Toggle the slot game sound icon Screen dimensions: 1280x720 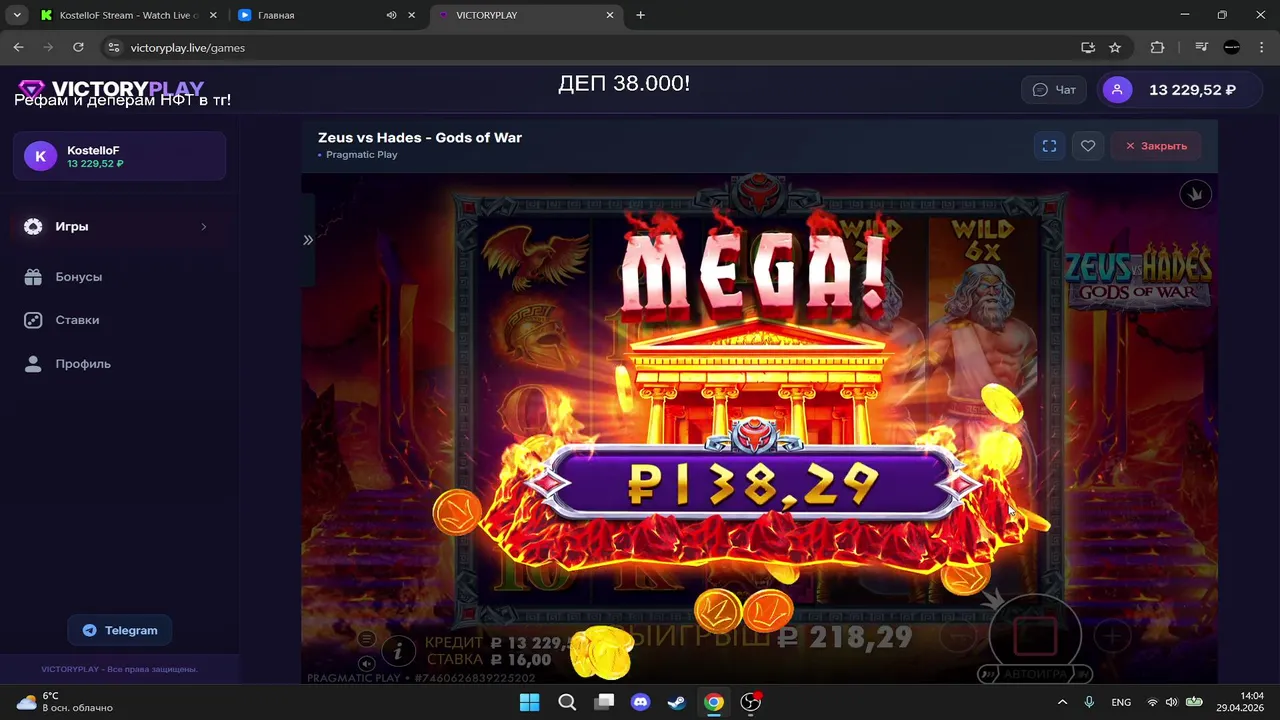point(367,663)
